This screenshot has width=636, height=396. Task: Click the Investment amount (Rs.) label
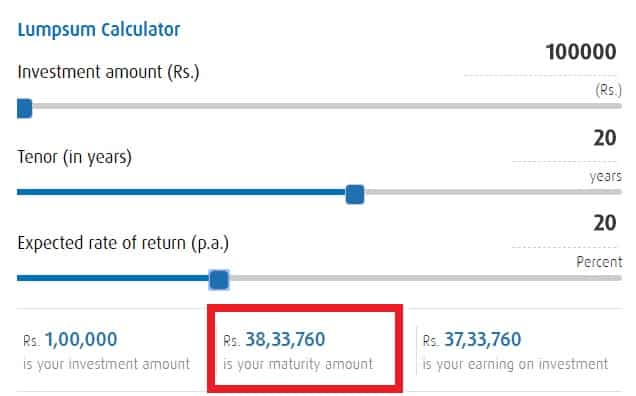point(108,72)
